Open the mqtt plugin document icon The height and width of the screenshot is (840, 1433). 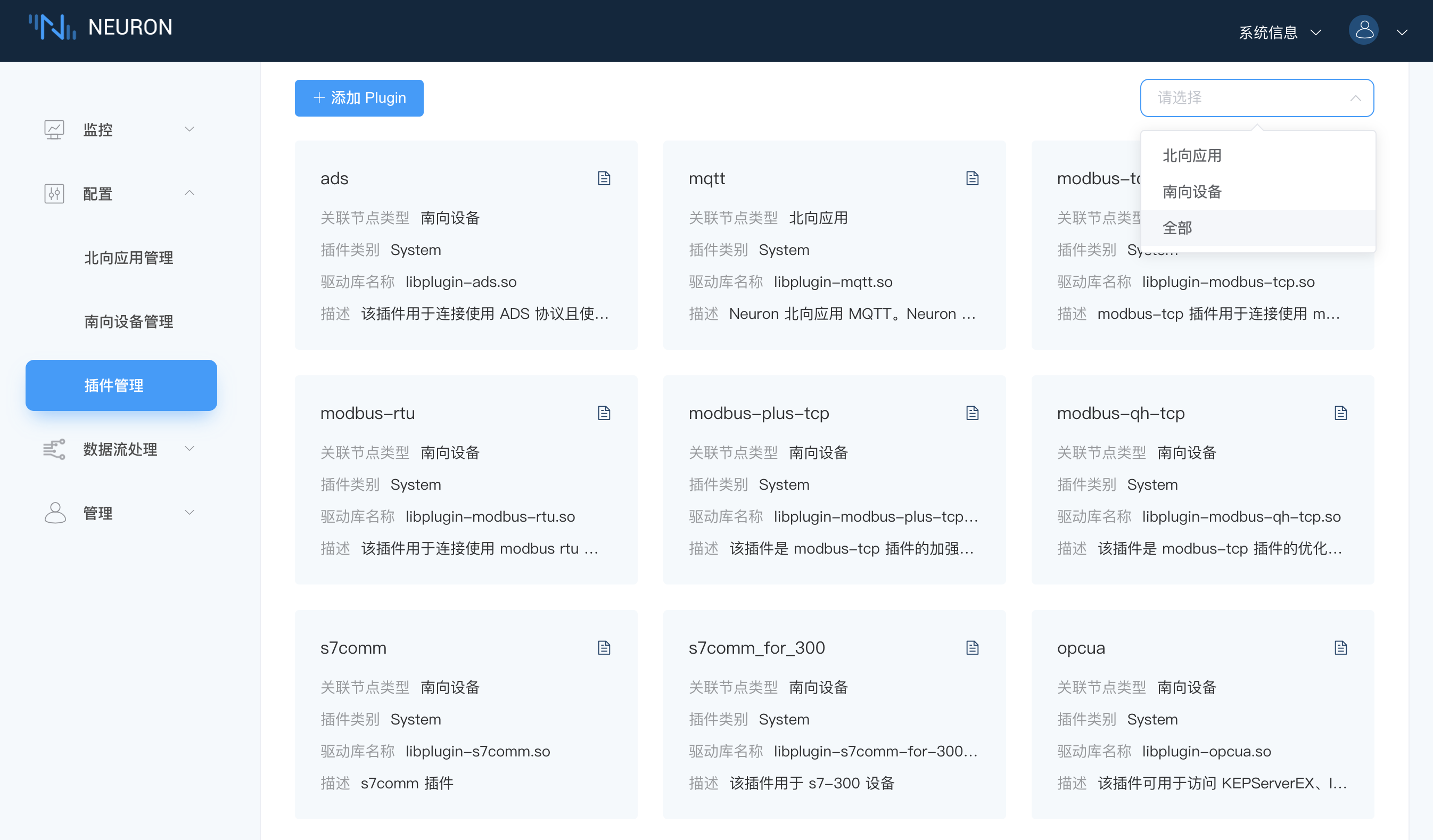tap(973, 178)
